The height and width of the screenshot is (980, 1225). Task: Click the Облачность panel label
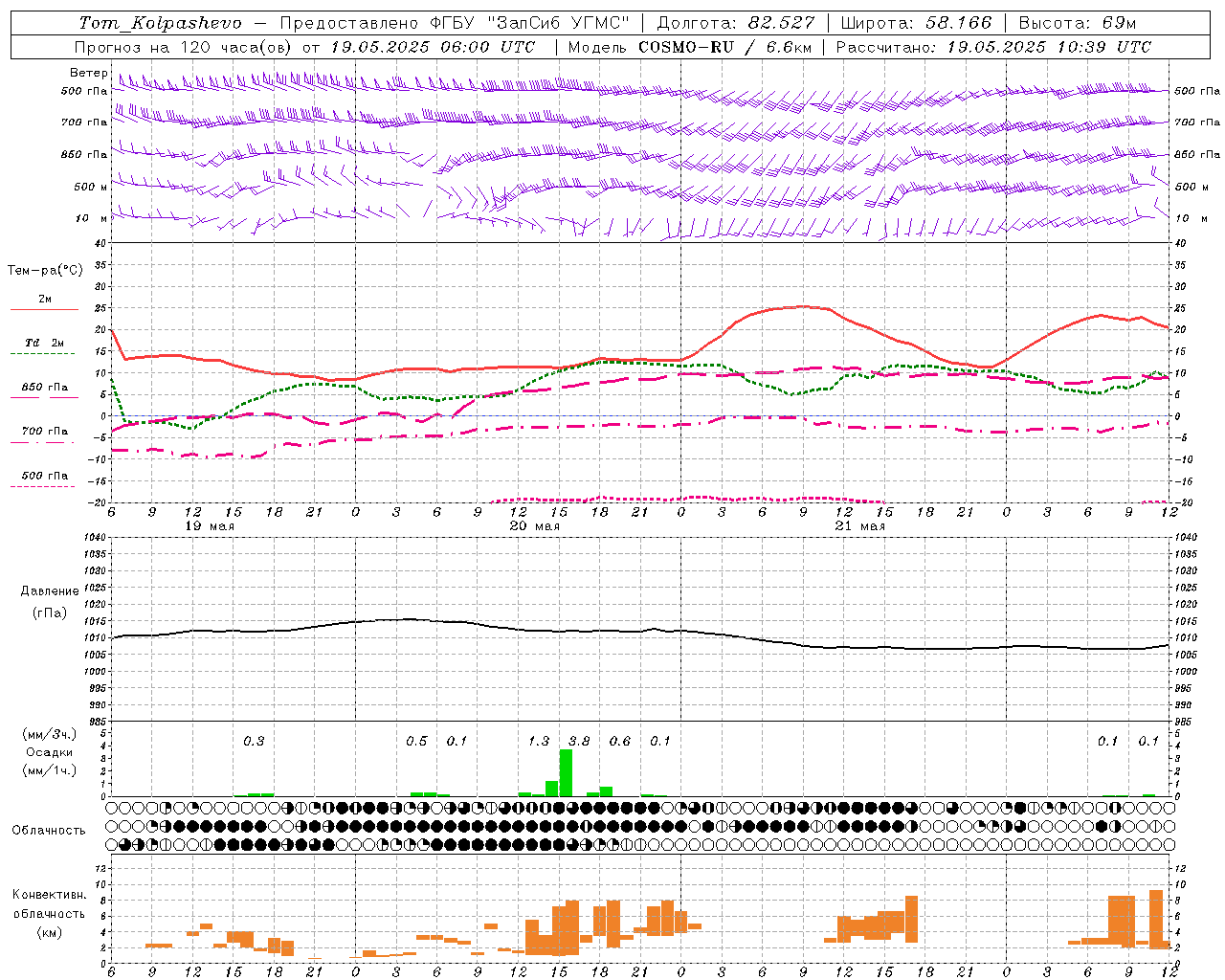point(49,831)
